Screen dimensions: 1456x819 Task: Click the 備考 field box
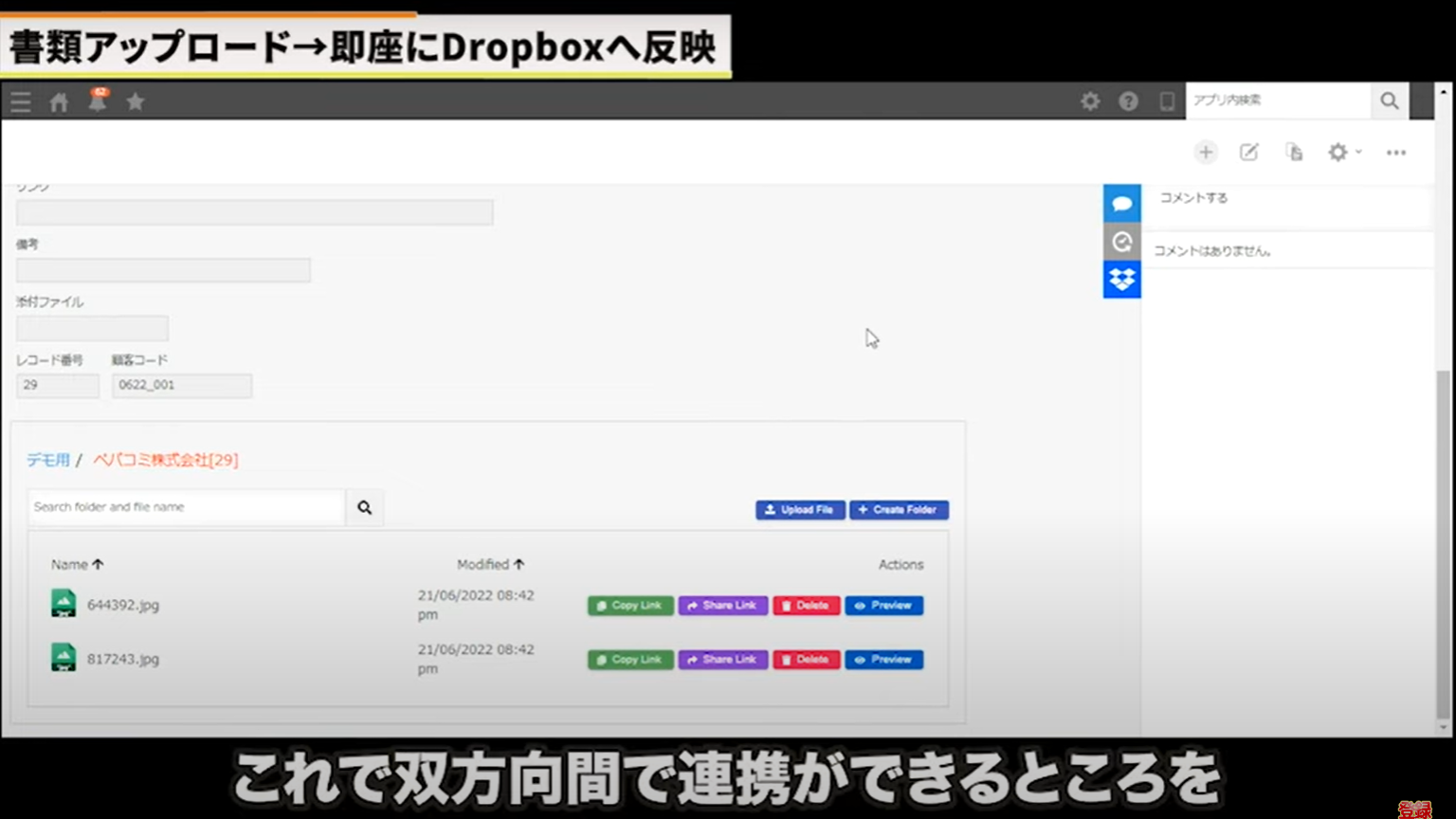tap(163, 270)
